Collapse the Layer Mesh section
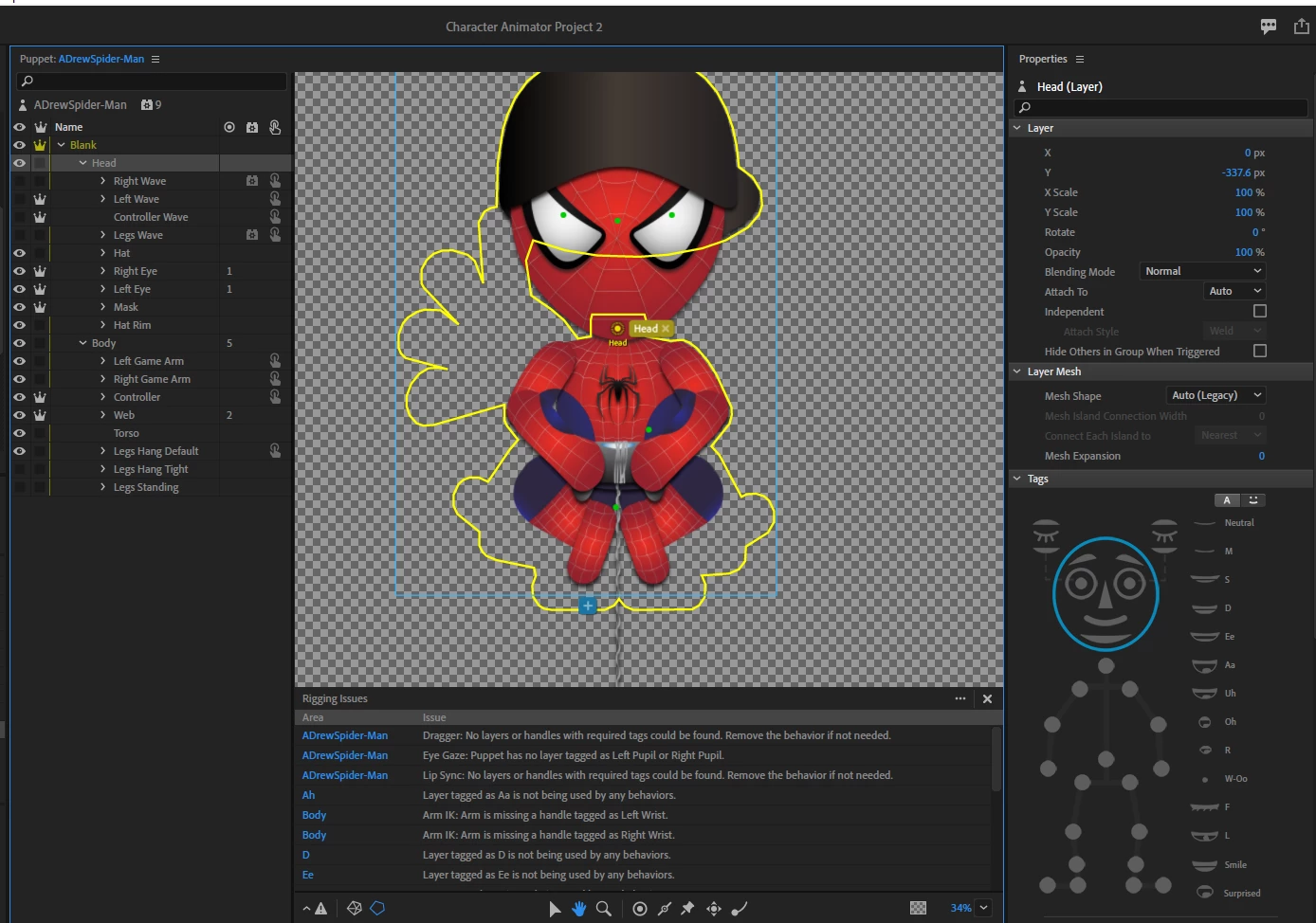This screenshot has height=923, width=1316. (1017, 371)
